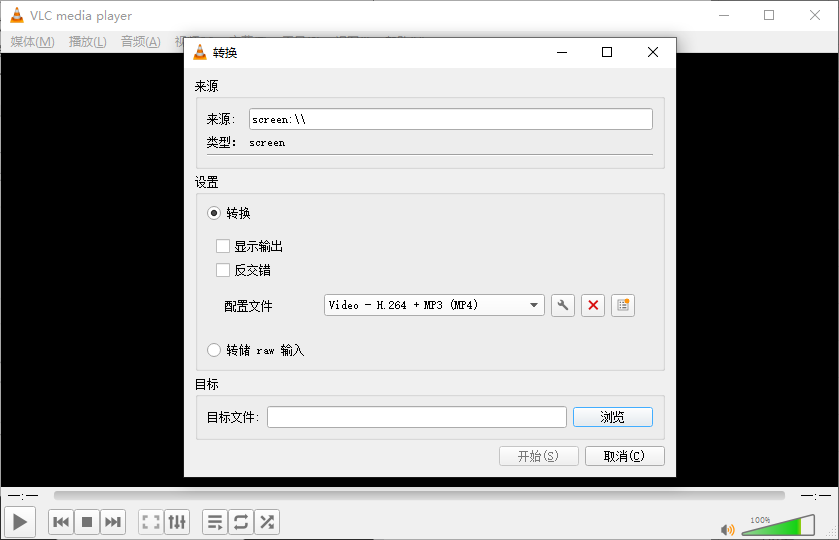Click the 目标文件 destination input field
Image resolution: width=839 pixels, height=540 pixels.
coord(417,417)
